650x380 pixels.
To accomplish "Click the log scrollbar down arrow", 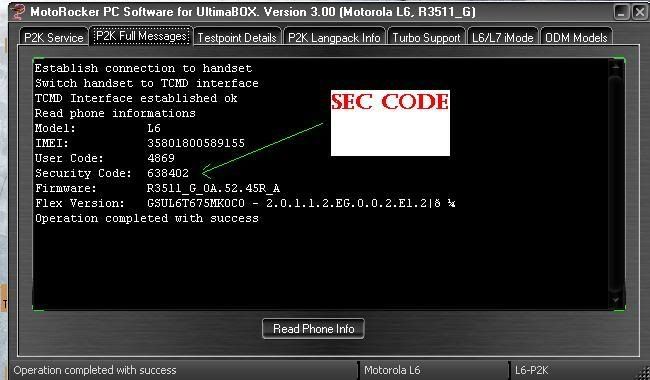I will [x=616, y=300].
